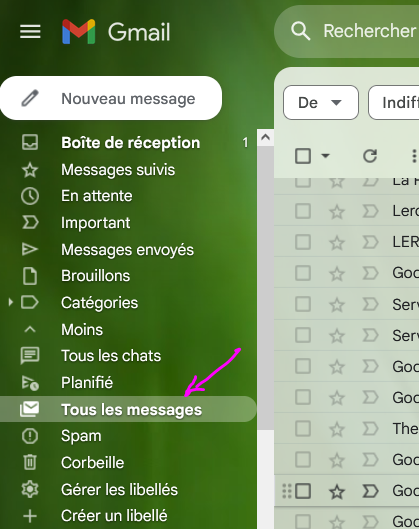
Task: Click the unread count 1 beside Boîte de réception
Action: (245, 142)
